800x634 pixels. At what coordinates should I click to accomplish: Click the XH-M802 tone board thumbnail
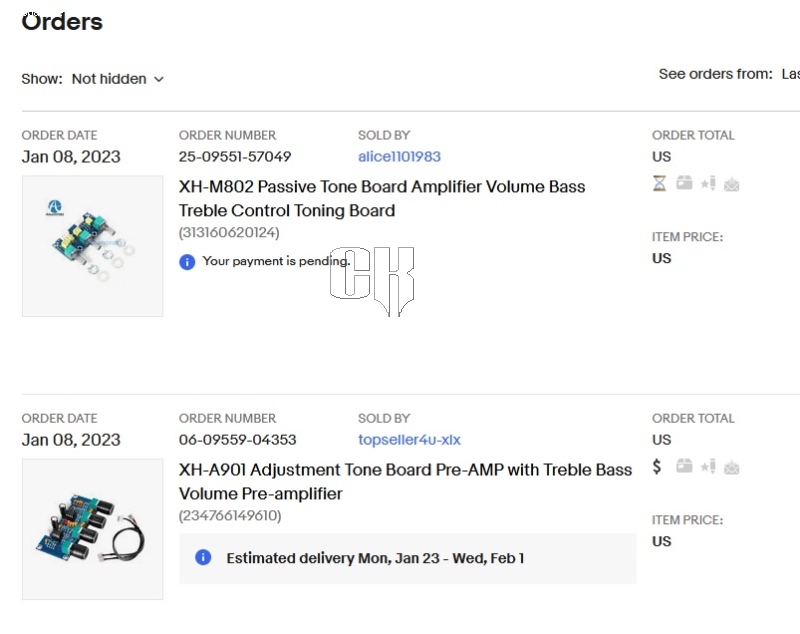(92, 246)
